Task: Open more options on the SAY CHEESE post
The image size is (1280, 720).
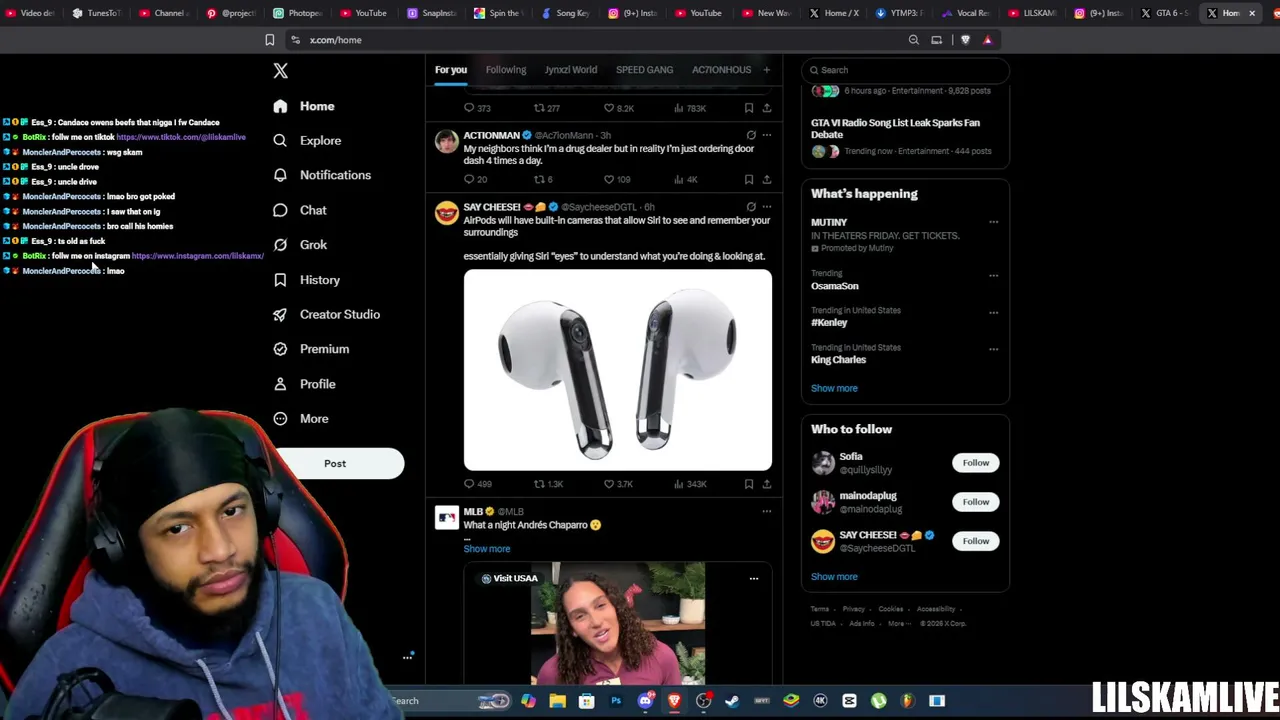Action: click(767, 207)
